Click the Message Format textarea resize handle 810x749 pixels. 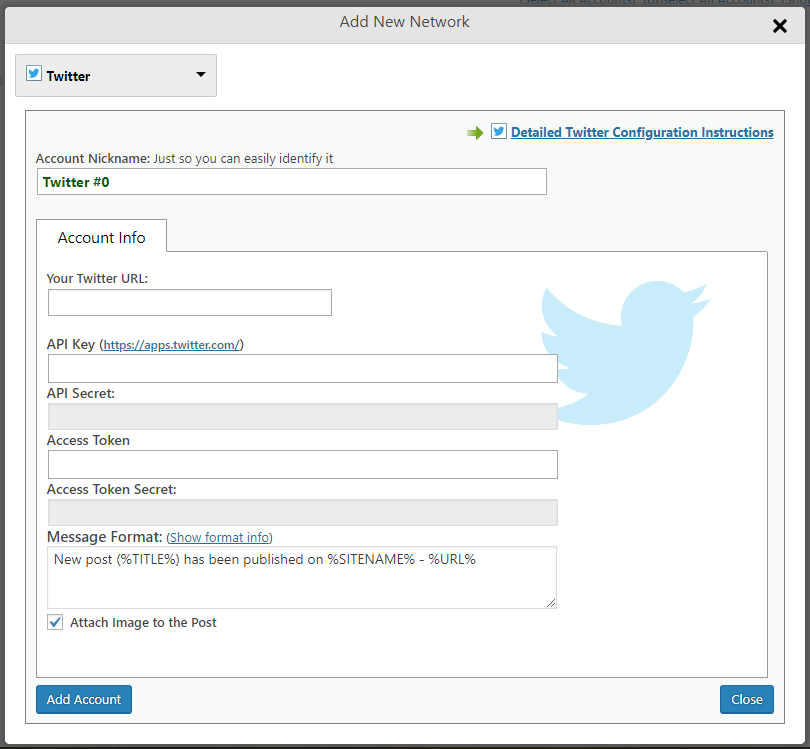(x=551, y=603)
